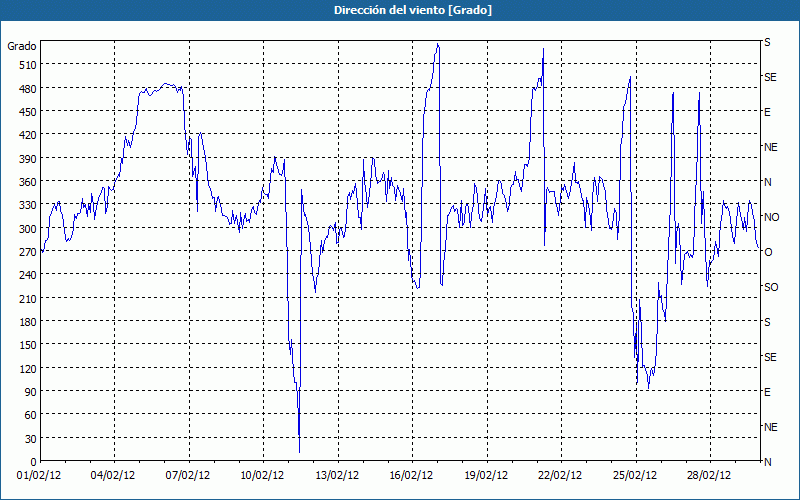This screenshot has height=500, width=800.
Task: Click the "Grado" y-axis unit label
Action: coord(22,46)
